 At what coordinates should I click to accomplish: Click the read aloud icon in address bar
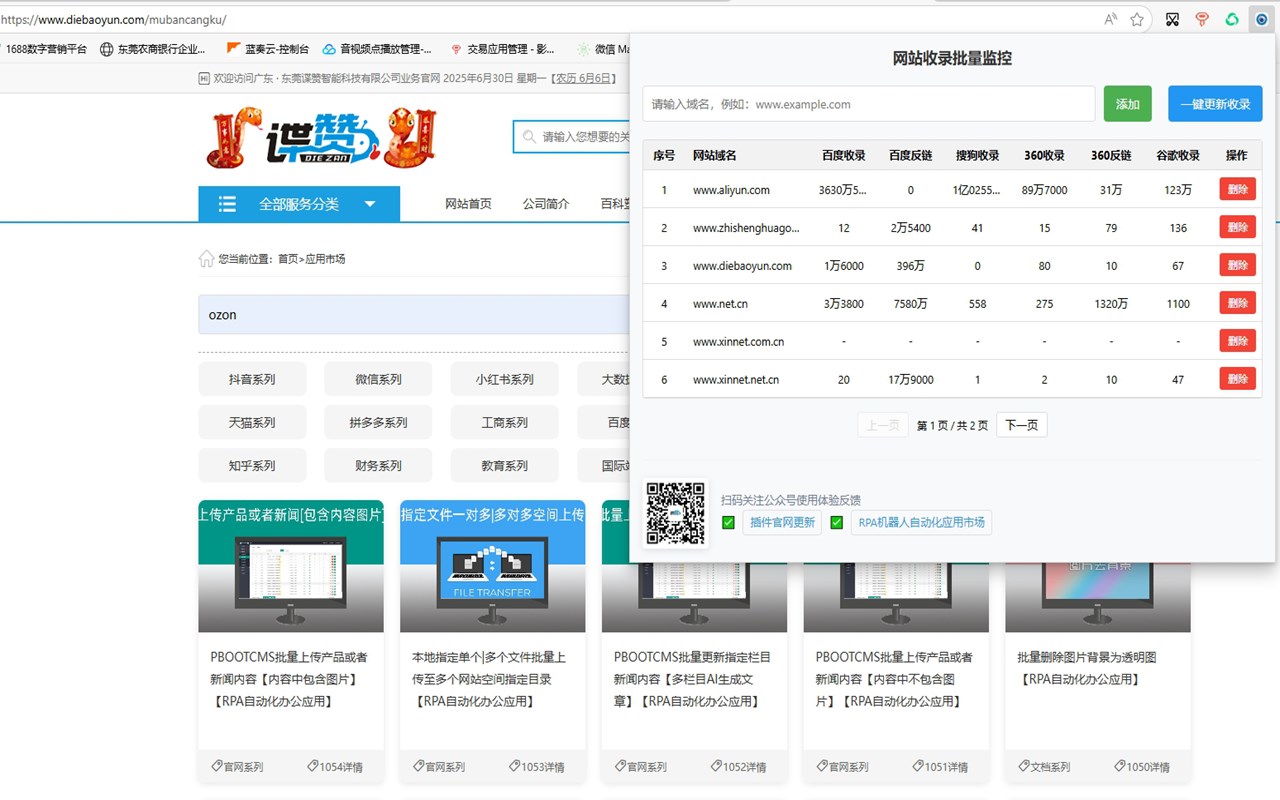click(1111, 19)
